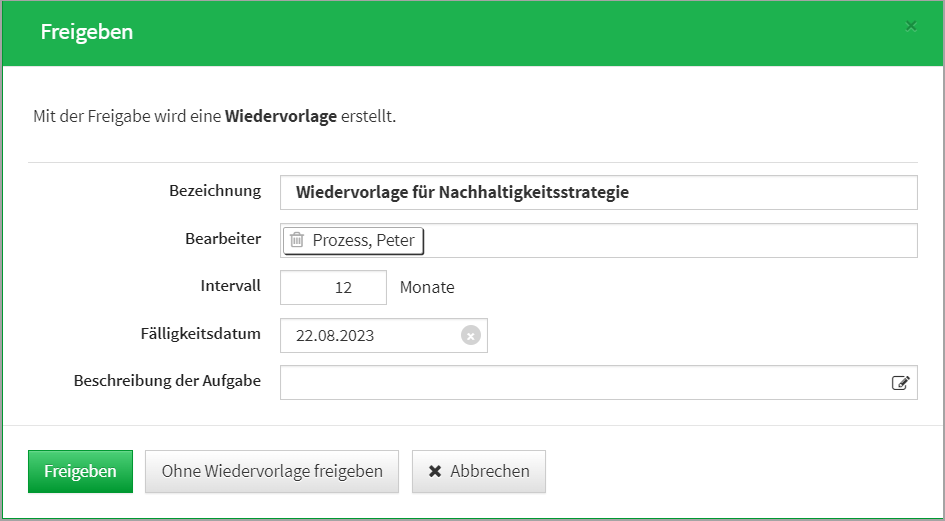Click the Freigeben dialog title
The width and height of the screenshot is (945, 521).
pyautogui.click(x=87, y=32)
